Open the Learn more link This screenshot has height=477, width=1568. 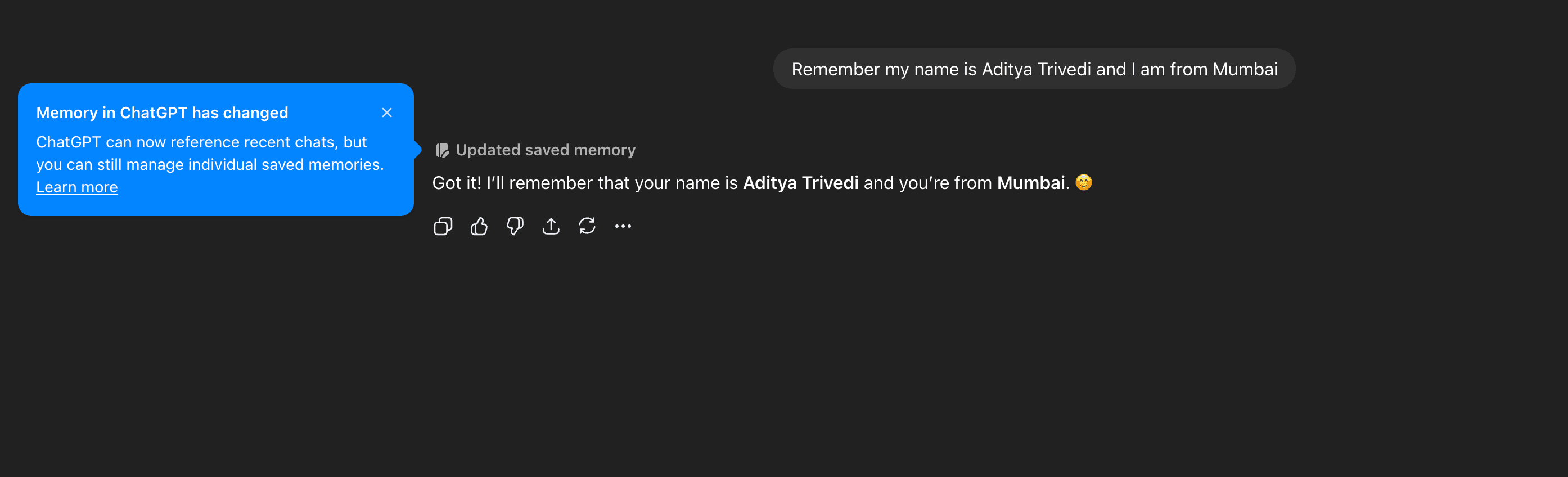[x=76, y=187]
